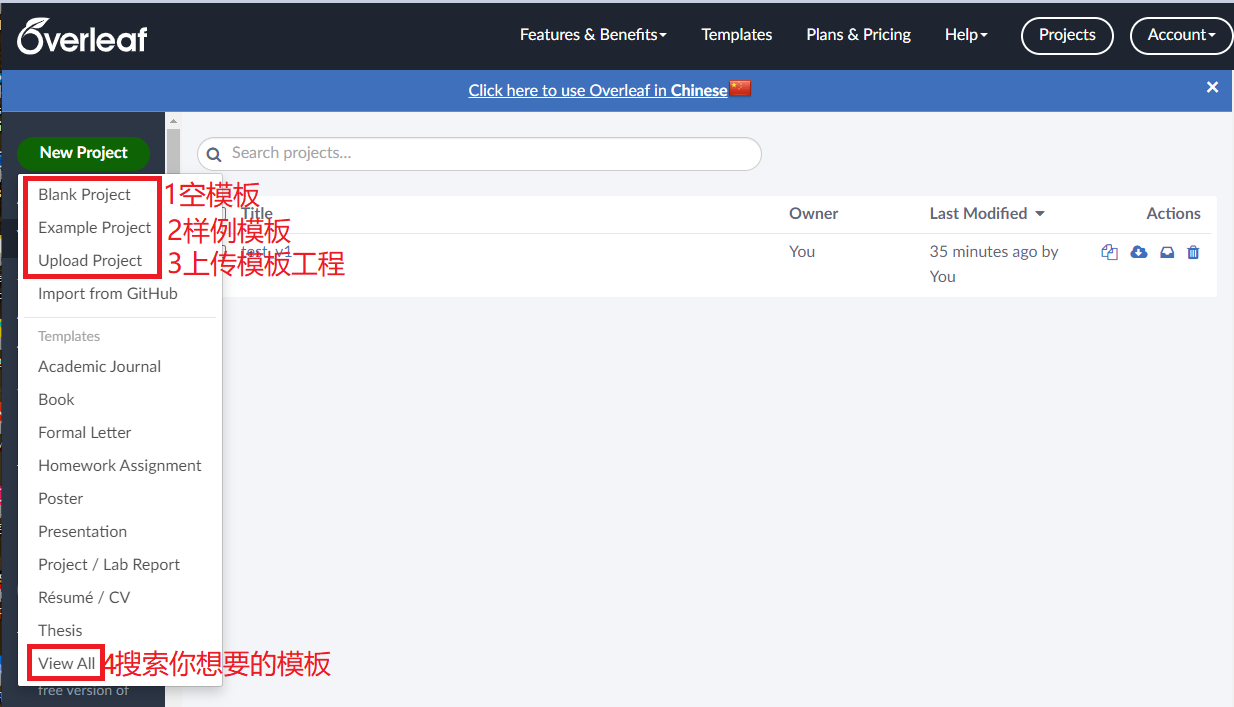This screenshot has height=707, width=1234.
Task: Trash the test_v1 project
Action: click(1193, 252)
